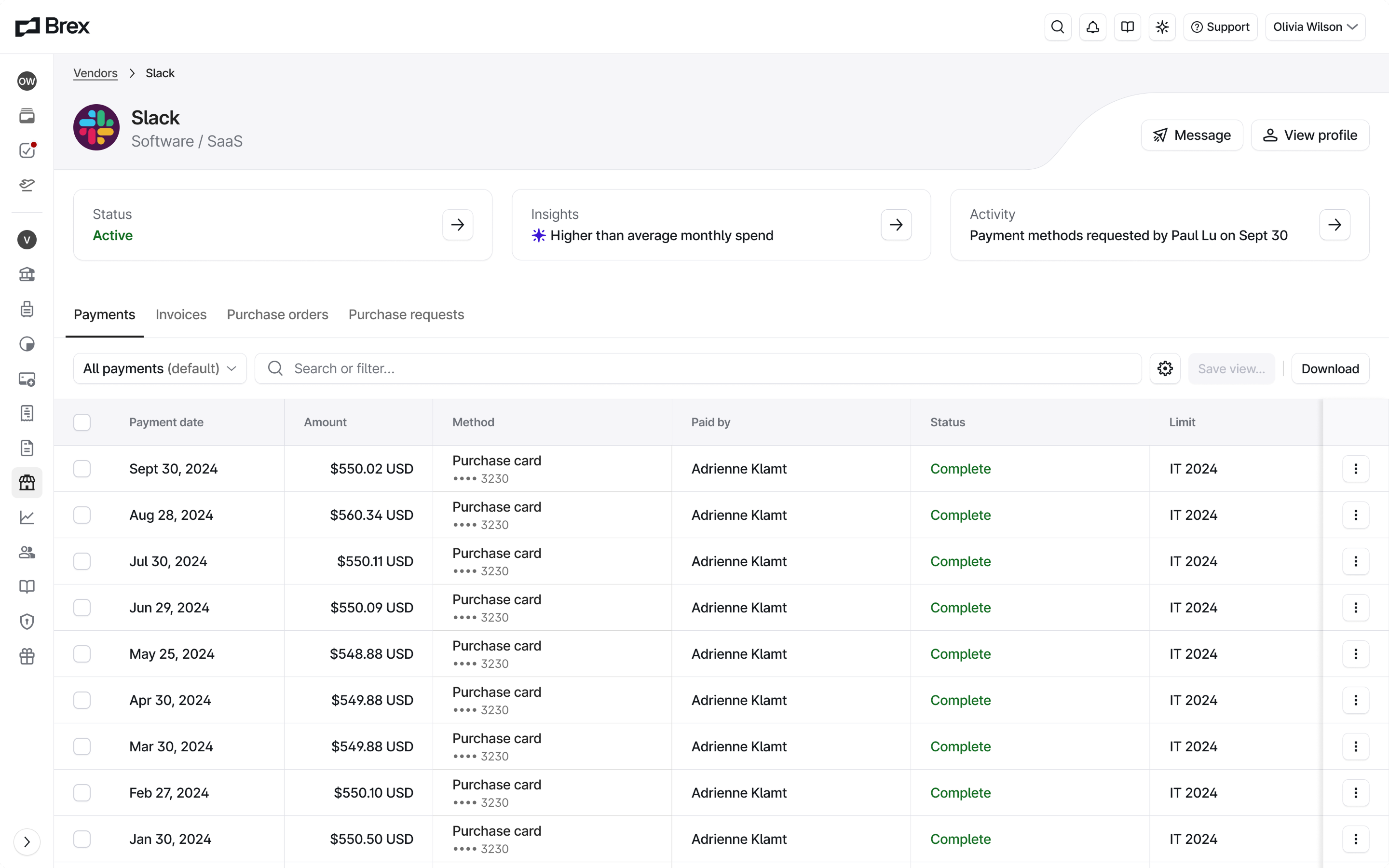Click the Method column header
Image resolution: width=1389 pixels, height=868 pixels.
point(474,422)
